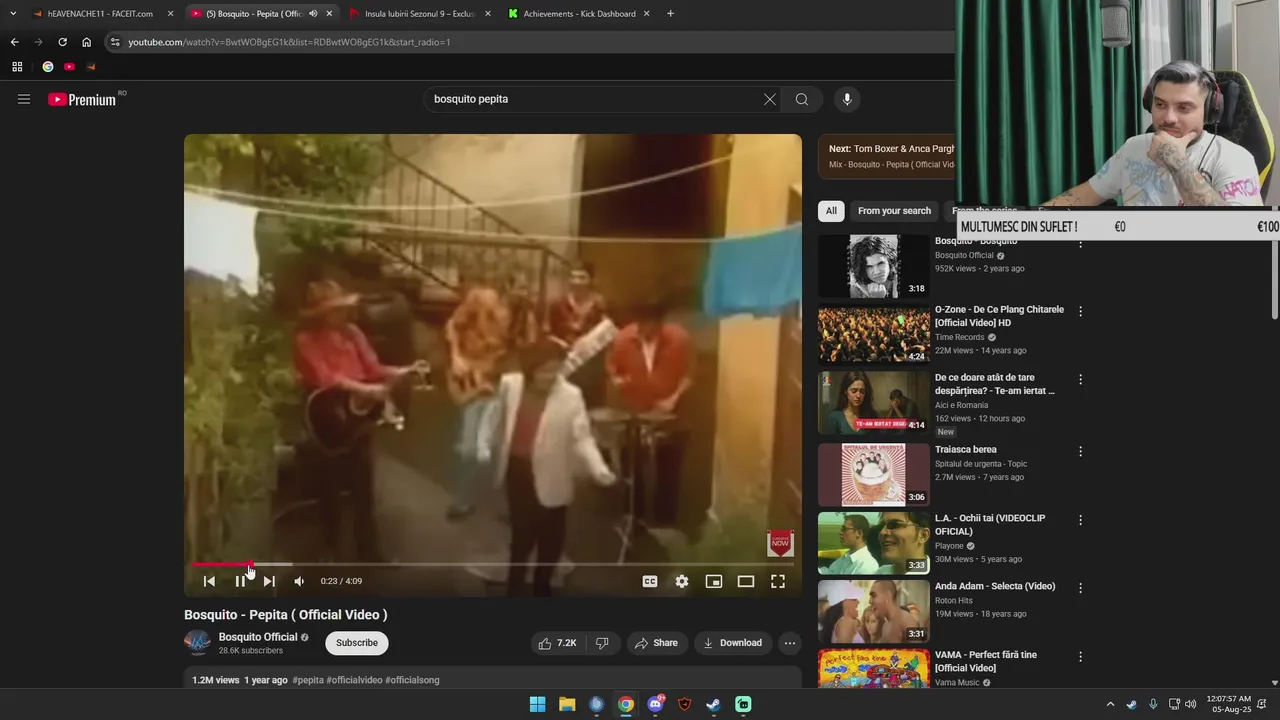
Task: Seek on the video progress bar
Action: click(493, 565)
